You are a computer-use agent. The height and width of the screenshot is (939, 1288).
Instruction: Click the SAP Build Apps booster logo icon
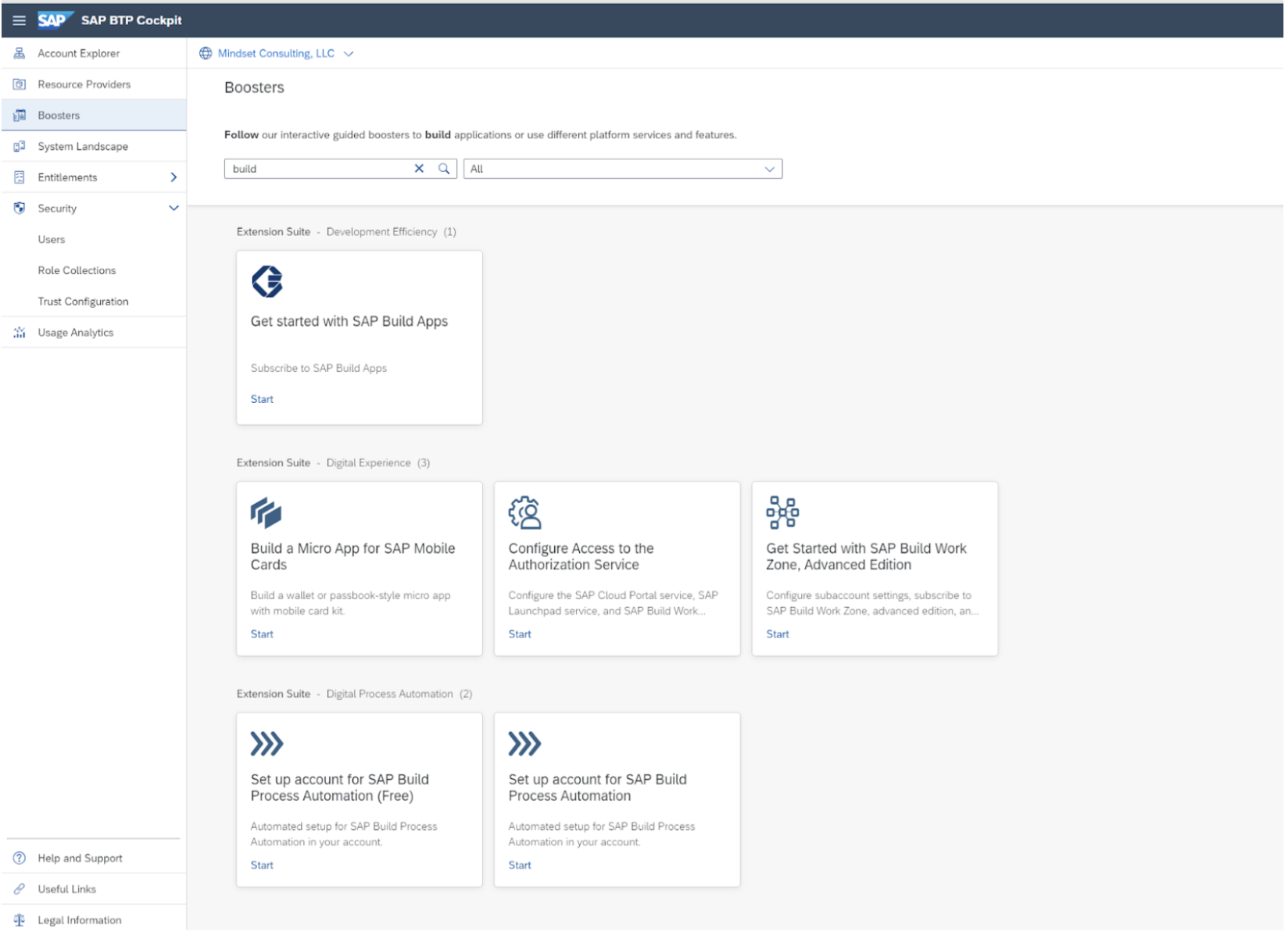pyautogui.click(x=267, y=283)
